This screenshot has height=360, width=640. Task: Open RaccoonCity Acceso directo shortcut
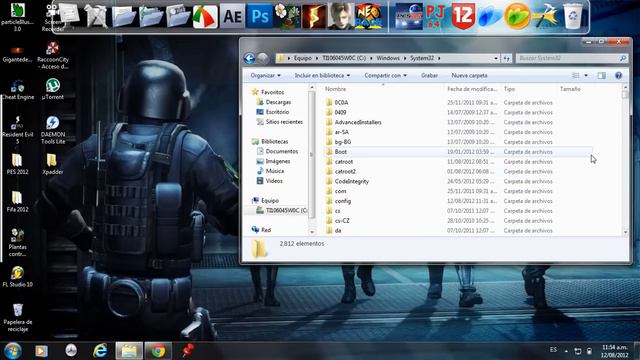(x=53, y=55)
